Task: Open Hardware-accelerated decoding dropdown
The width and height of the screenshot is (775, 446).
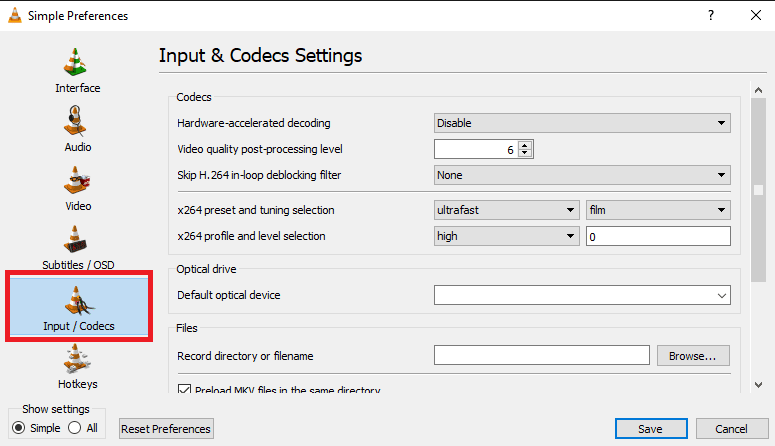Action: pyautogui.click(x=582, y=123)
